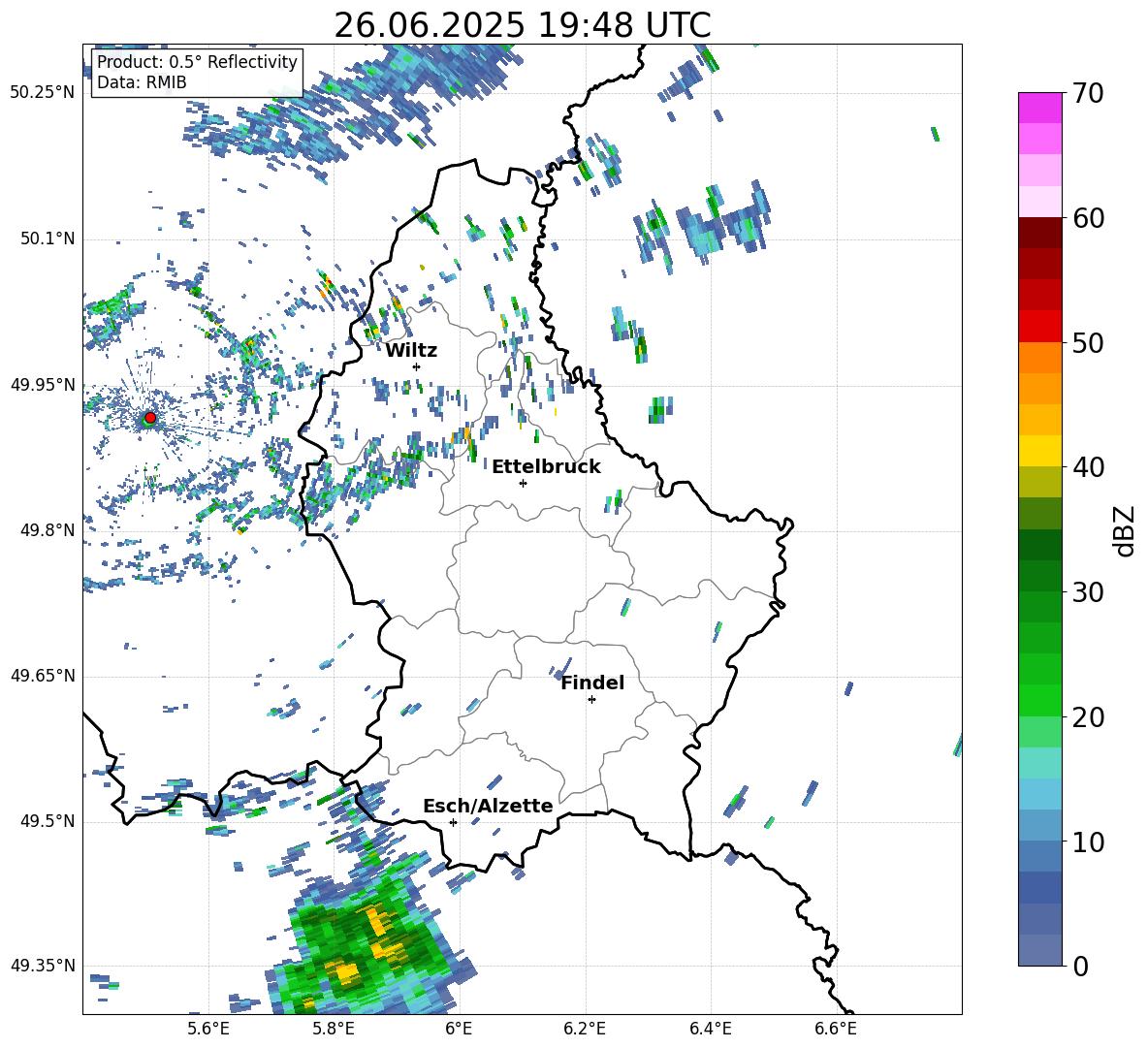Viewport: 1148px width, 1048px height.
Task: Click the dBZ colorbar axis label
Action: pos(1125,530)
